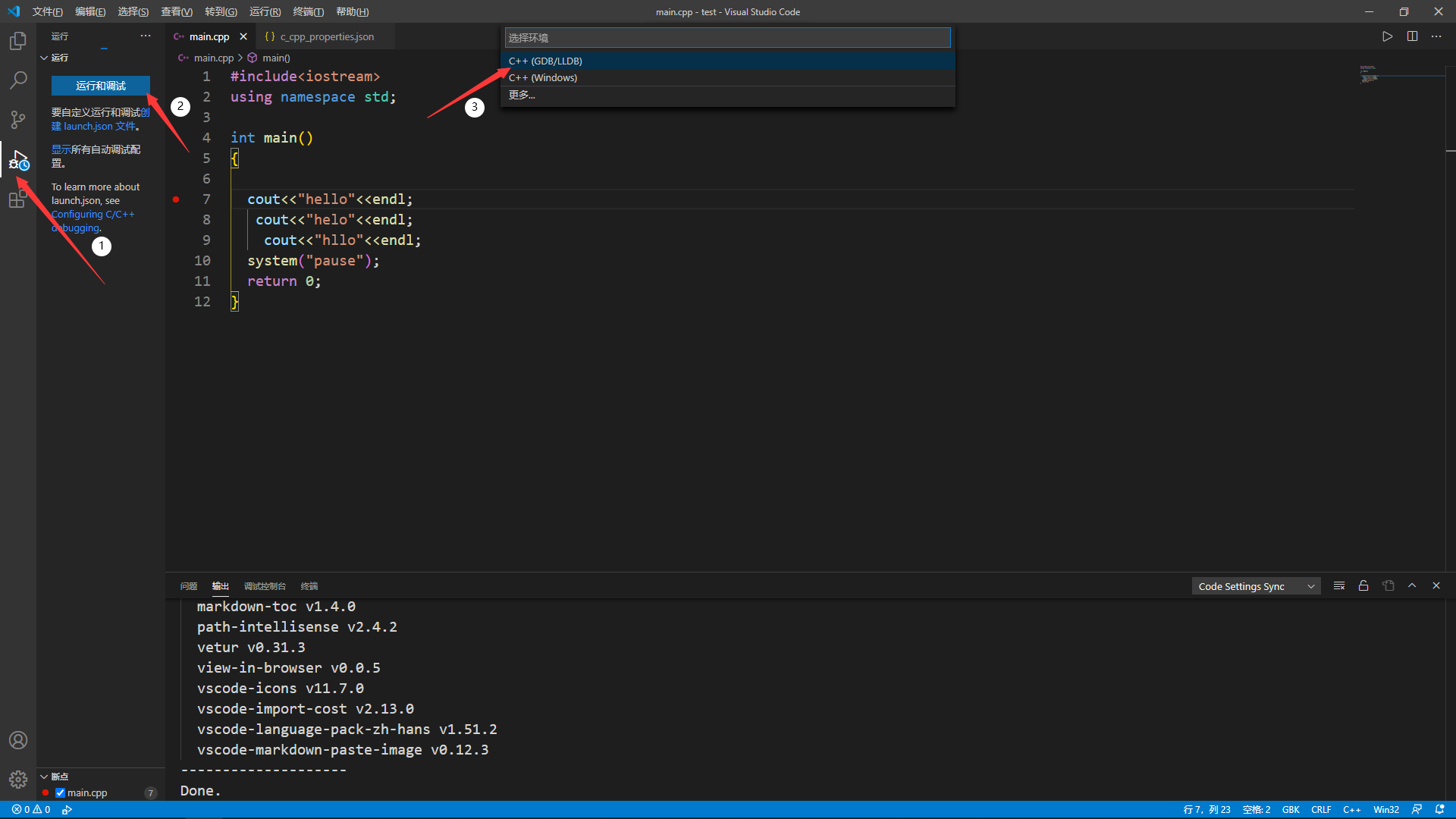
Task: Open the Search view in activity bar
Action: (18, 80)
